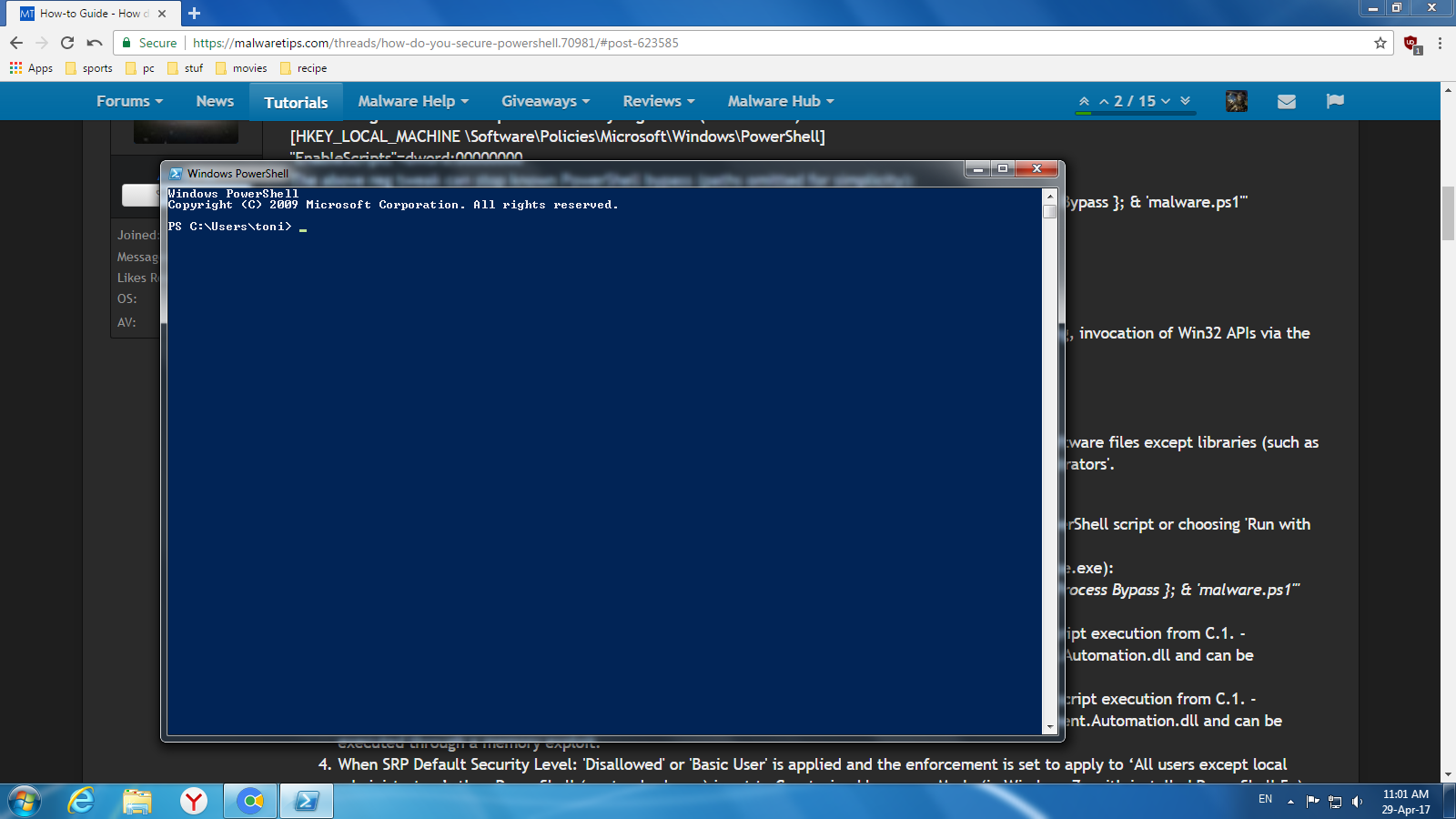Viewport: 1456px width, 819px height.
Task: Switch to PowerShell on the taskbar
Action: [307, 801]
